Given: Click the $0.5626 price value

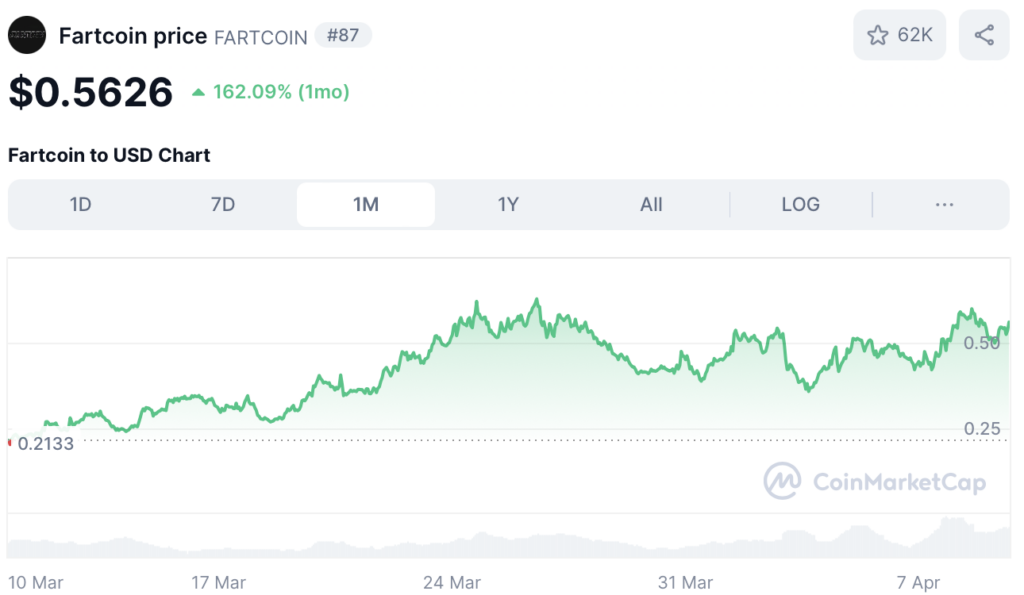Looking at the screenshot, I should (x=91, y=92).
